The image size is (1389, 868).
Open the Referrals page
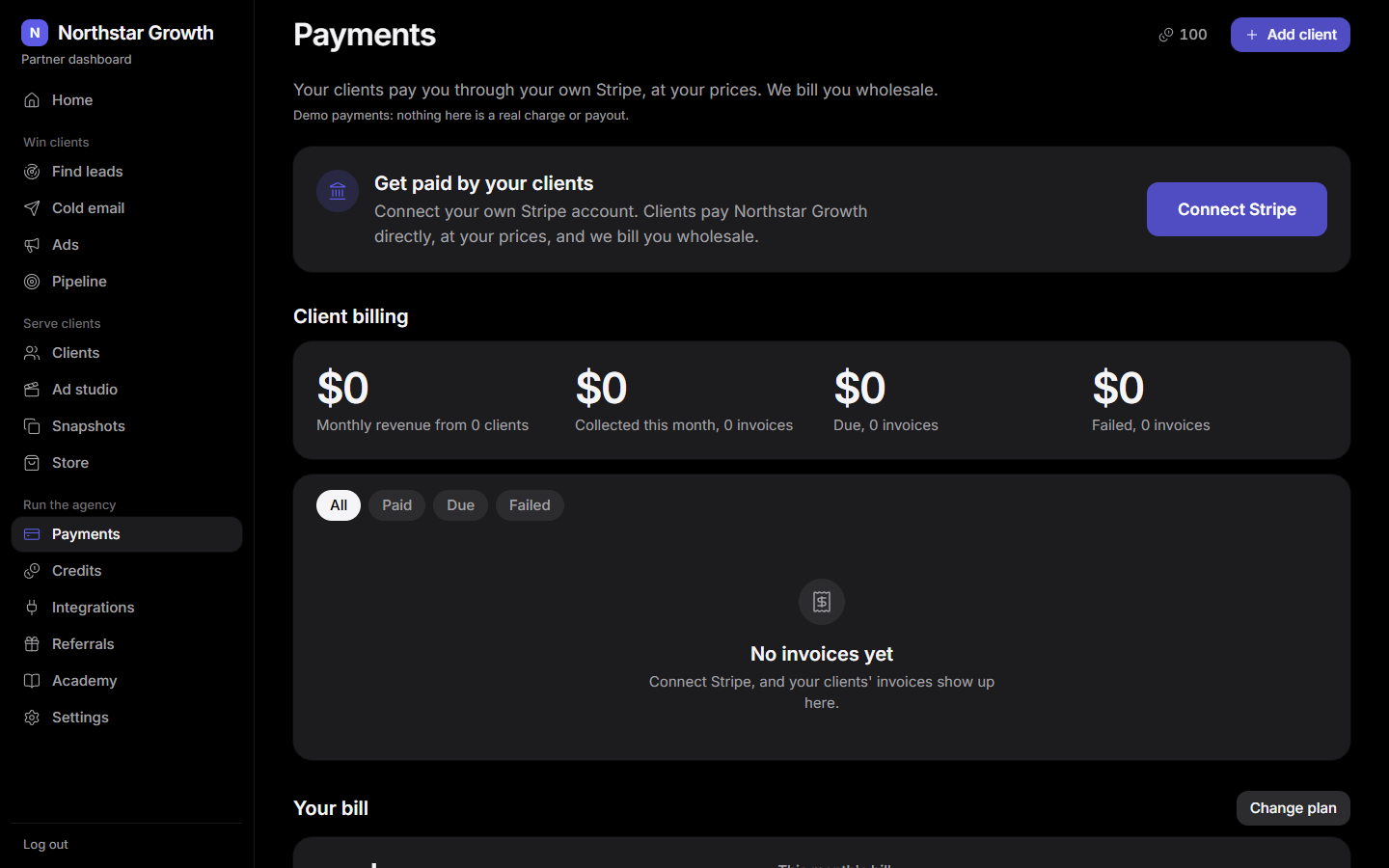126,644
